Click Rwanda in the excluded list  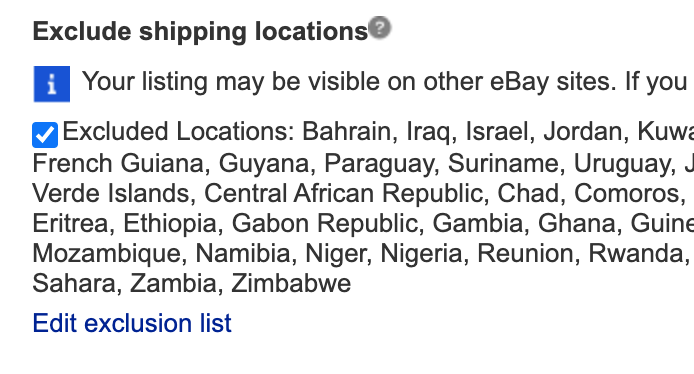click(635, 254)
